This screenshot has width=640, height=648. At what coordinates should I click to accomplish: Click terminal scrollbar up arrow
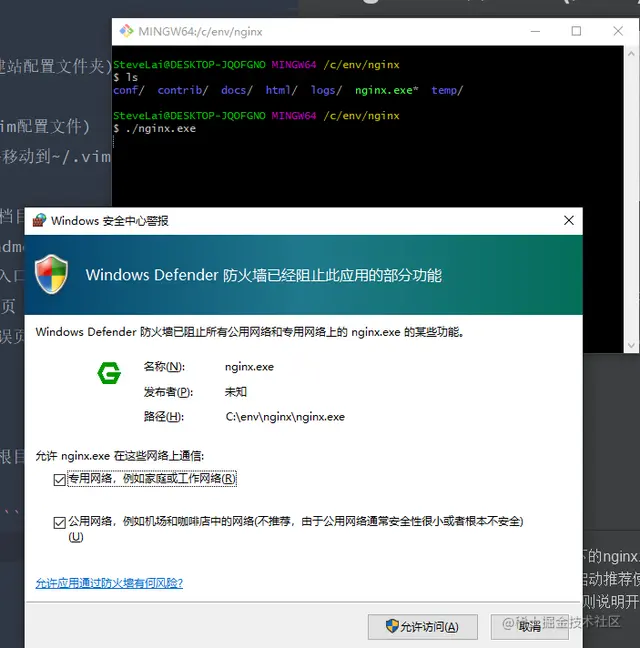631,54
